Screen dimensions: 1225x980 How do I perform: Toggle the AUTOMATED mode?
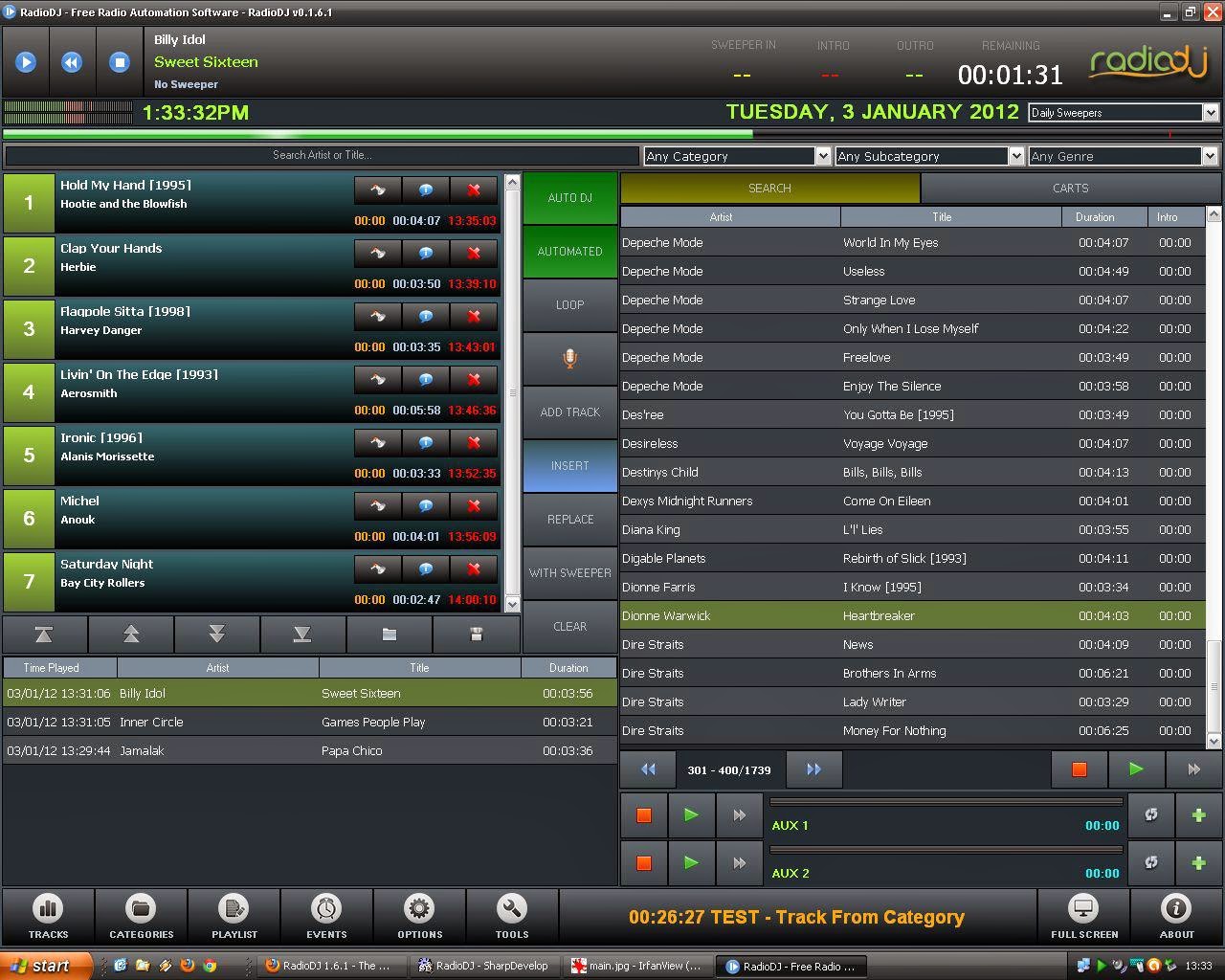click(569, 252)
